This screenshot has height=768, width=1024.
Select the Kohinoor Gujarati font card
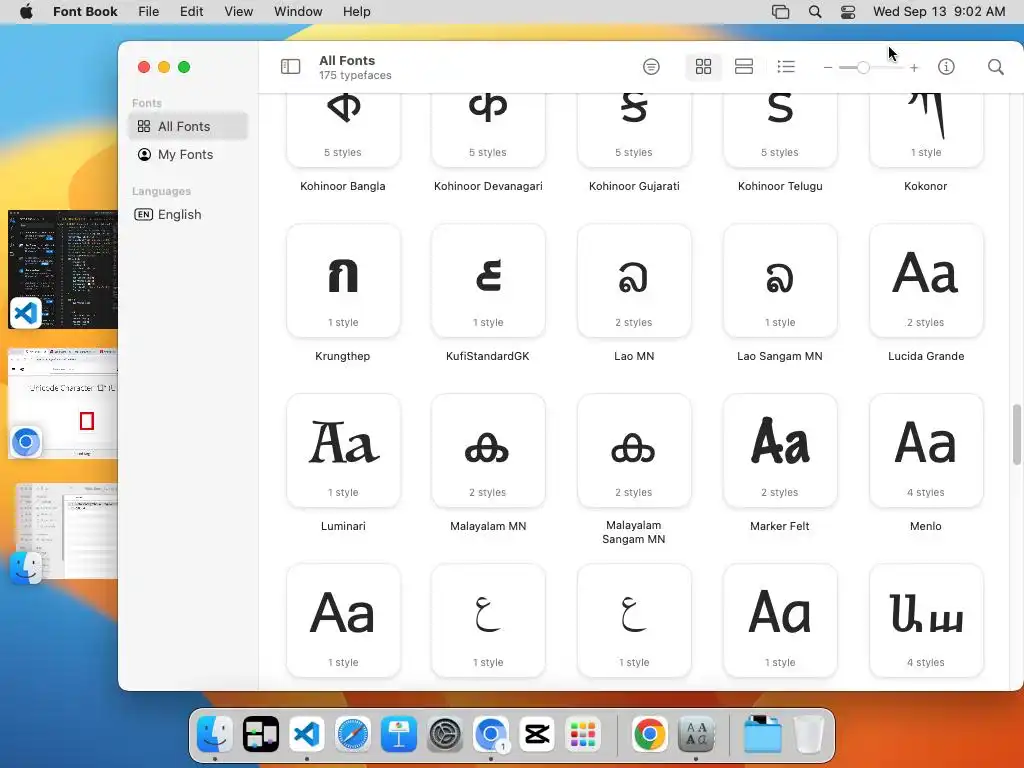(x=634, y=131)
